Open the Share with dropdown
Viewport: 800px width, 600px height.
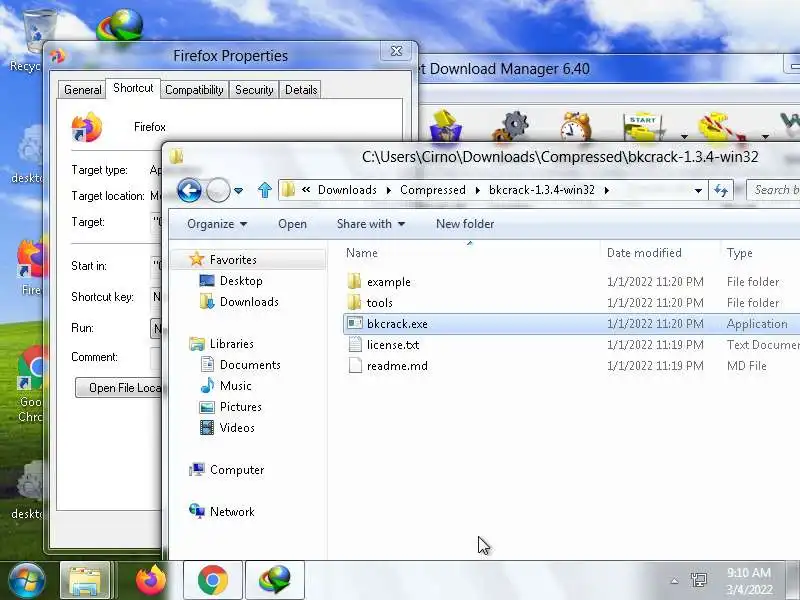coord(371,224)
